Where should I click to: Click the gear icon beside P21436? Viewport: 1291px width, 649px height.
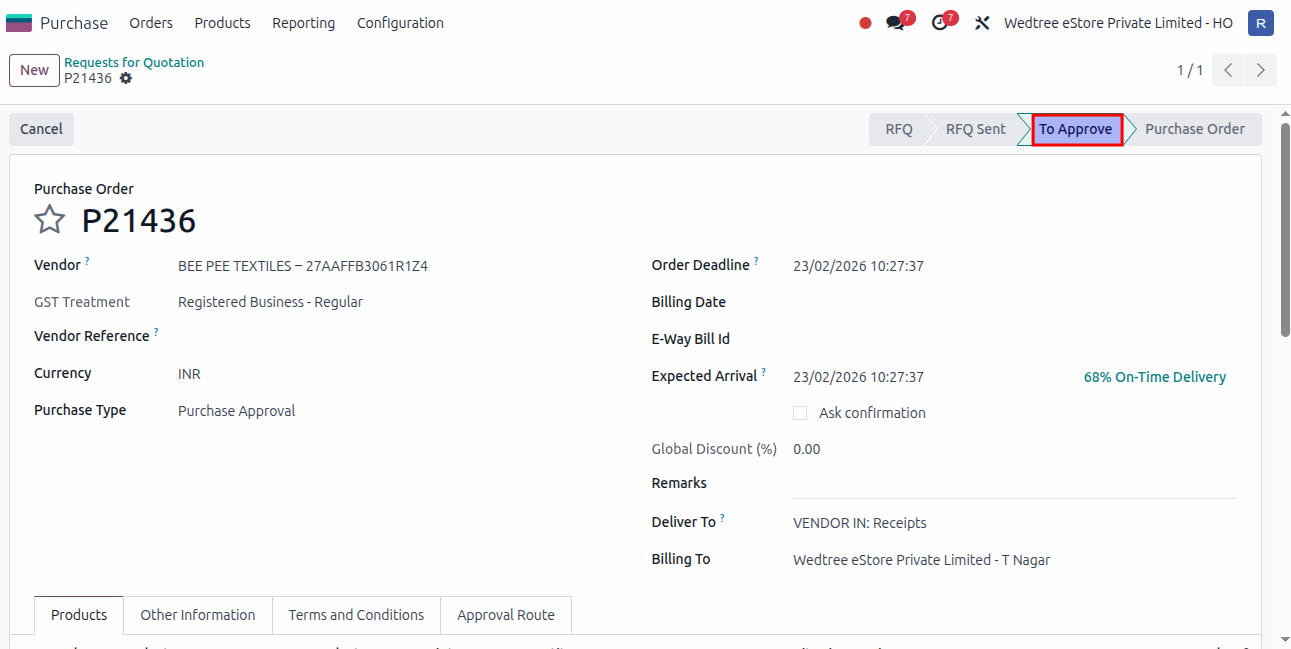click(126, 78)
